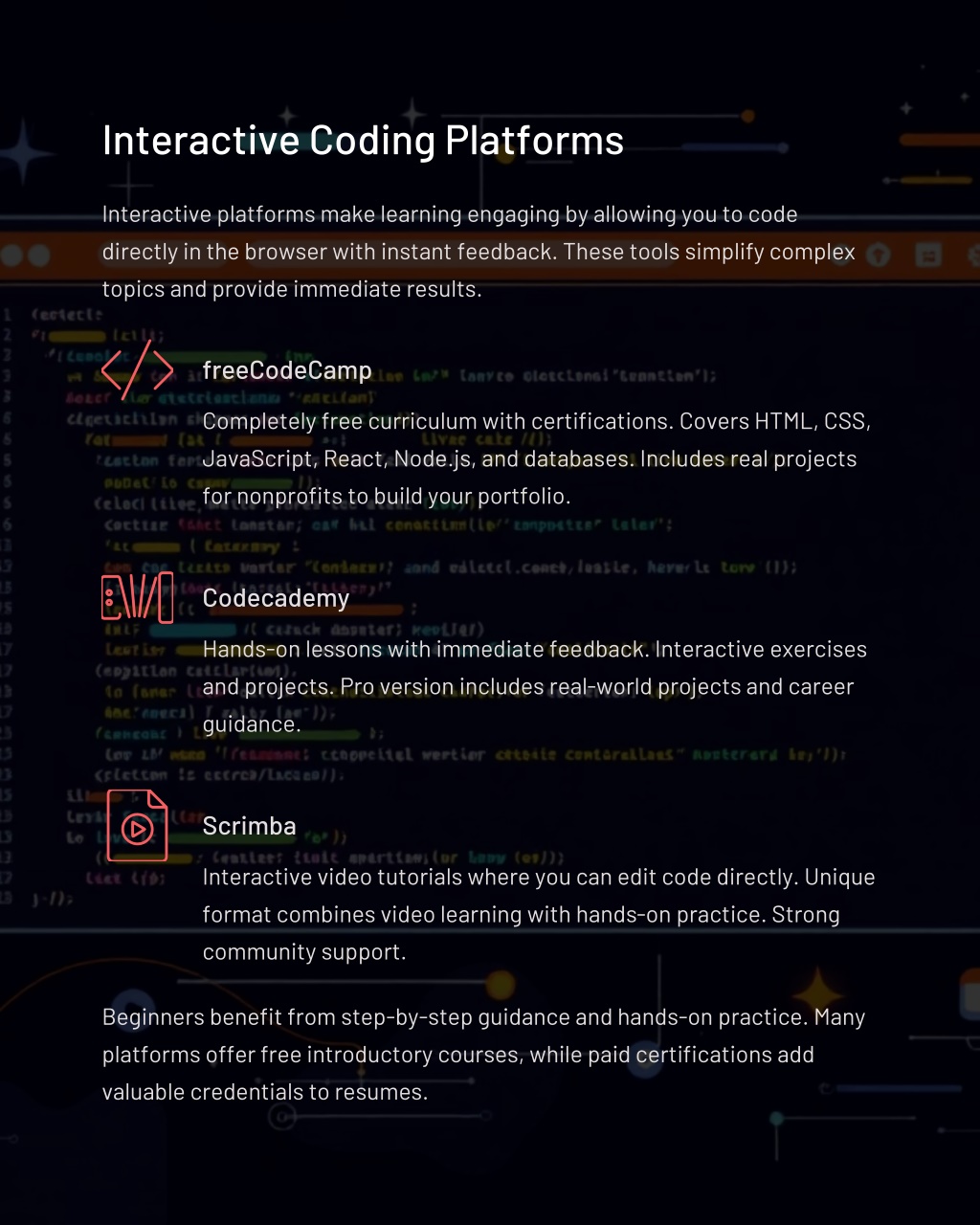
Task: Select the 'Interactive Coding Platforms' title
Action: coord(363,141)
